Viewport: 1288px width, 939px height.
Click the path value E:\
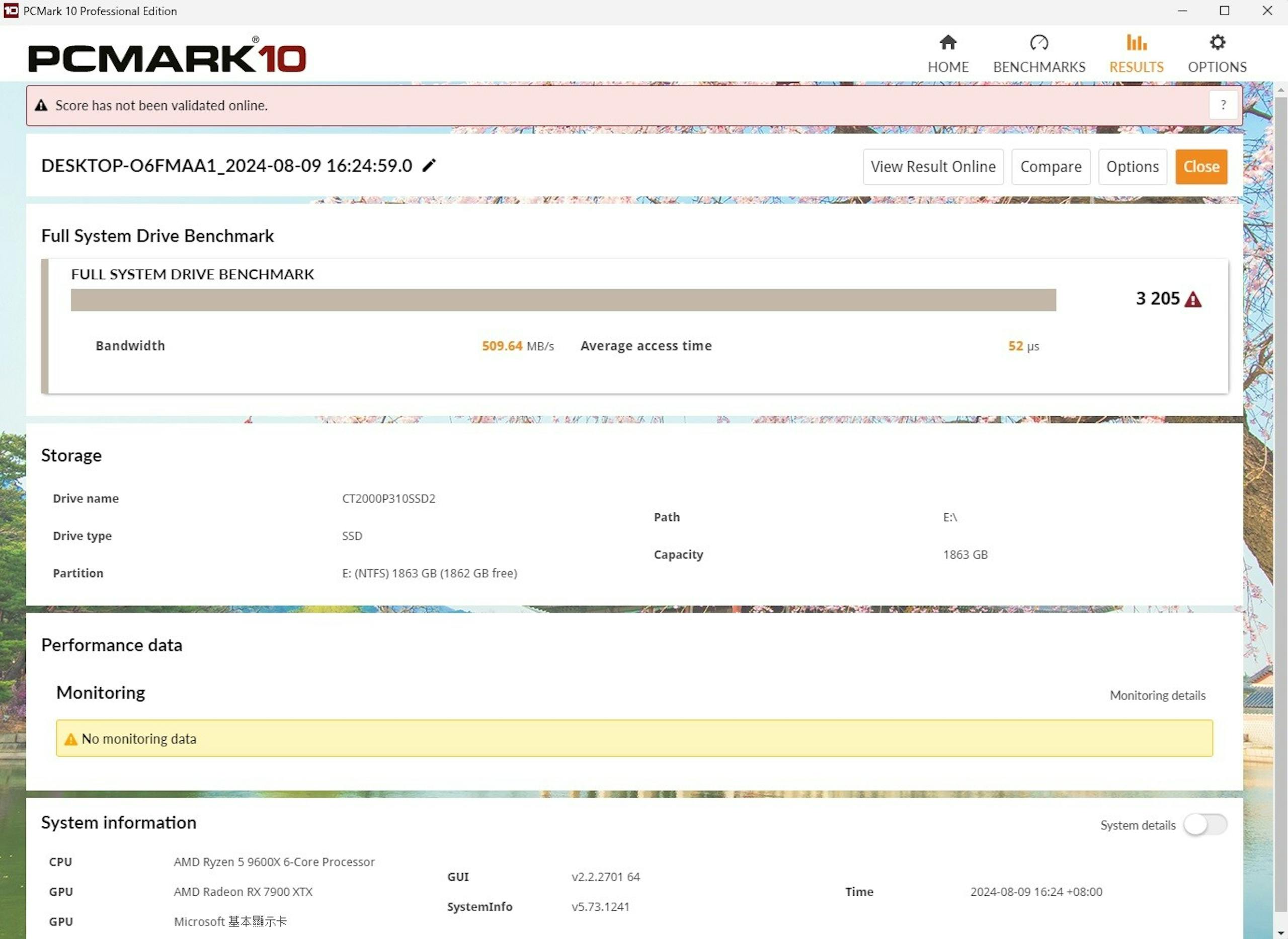pos(949,517)
